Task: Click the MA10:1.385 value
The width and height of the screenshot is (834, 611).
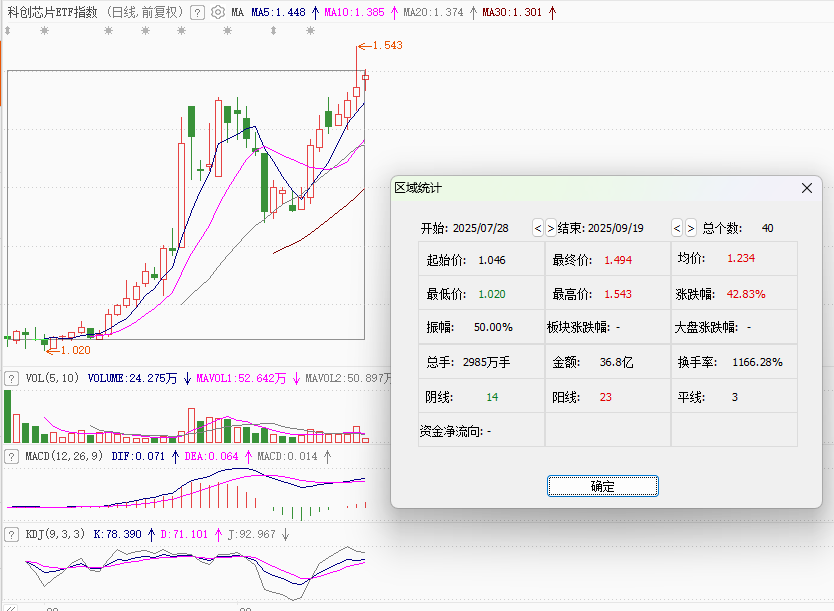Action: 354,12
